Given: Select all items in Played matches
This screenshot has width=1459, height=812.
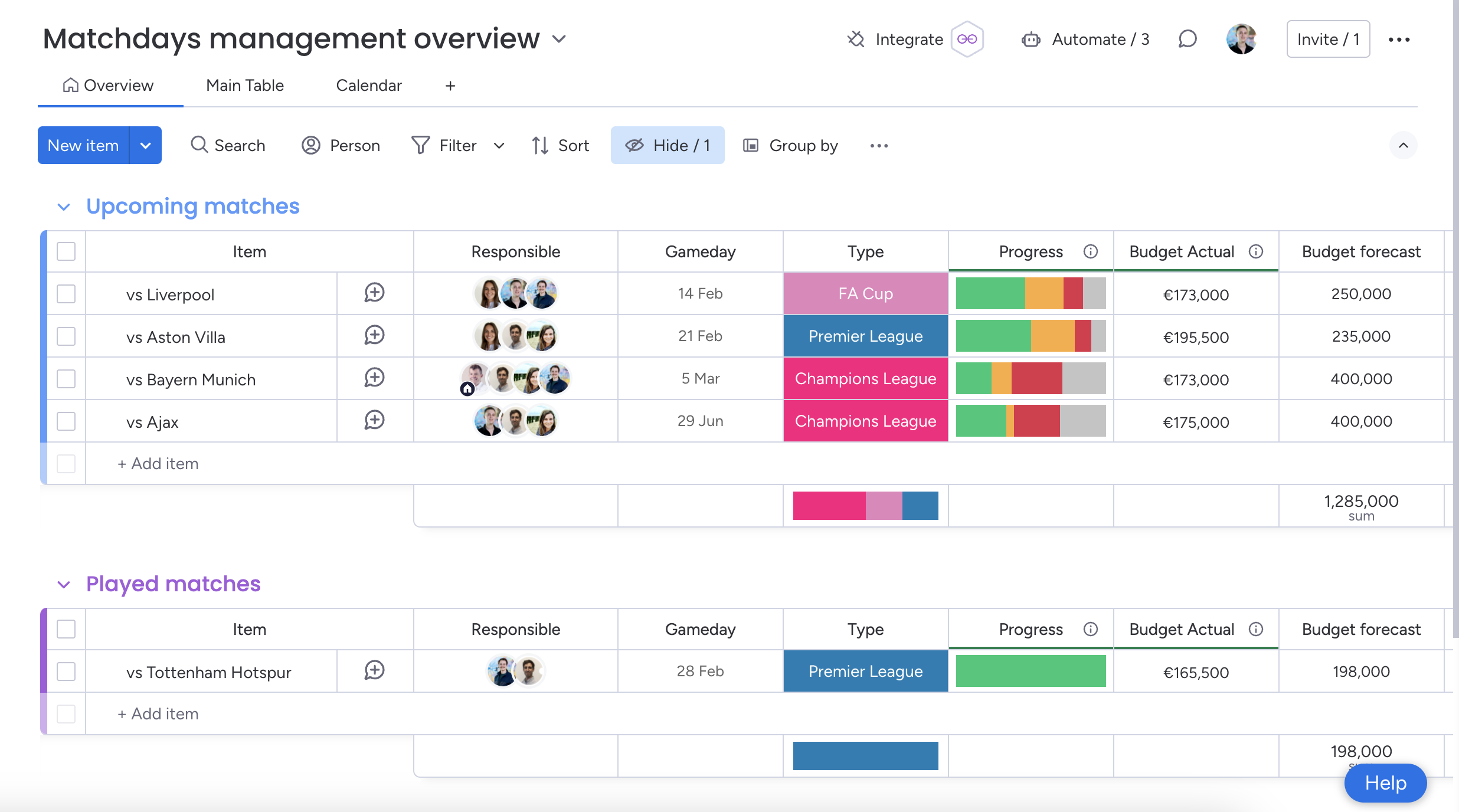Looking at the screenshot, I should click(66, 630).
